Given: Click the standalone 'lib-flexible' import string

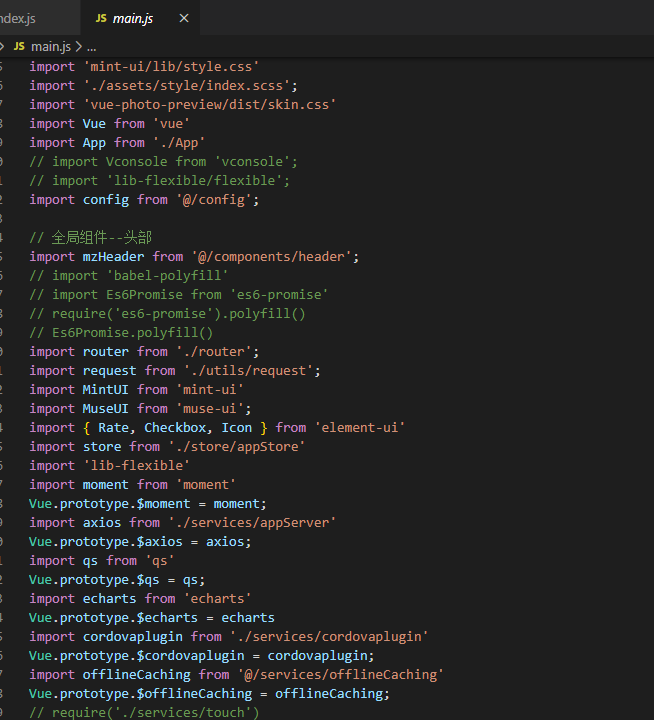Looking at the screenshot, I should pyautogui.click(x=136, y=466).
